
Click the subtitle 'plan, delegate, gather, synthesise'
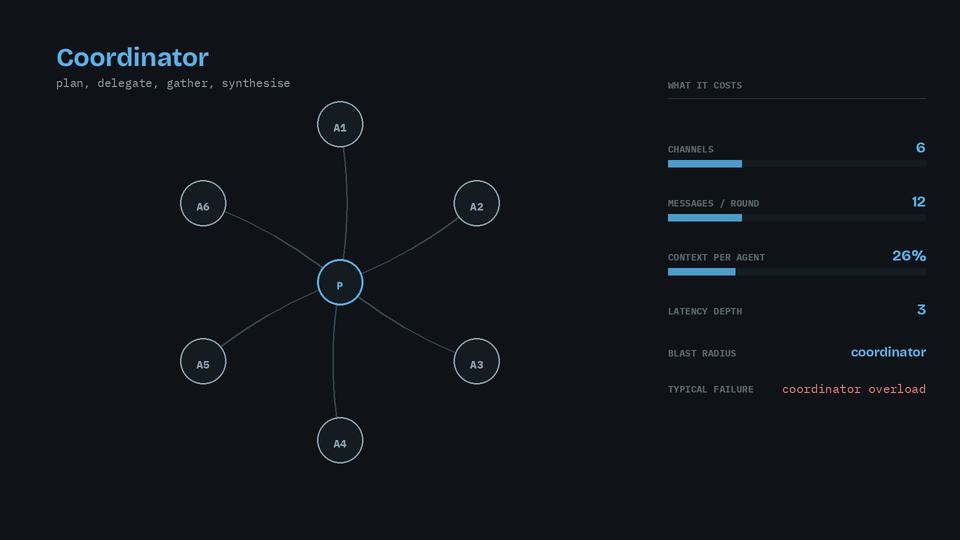click(173, 83)
